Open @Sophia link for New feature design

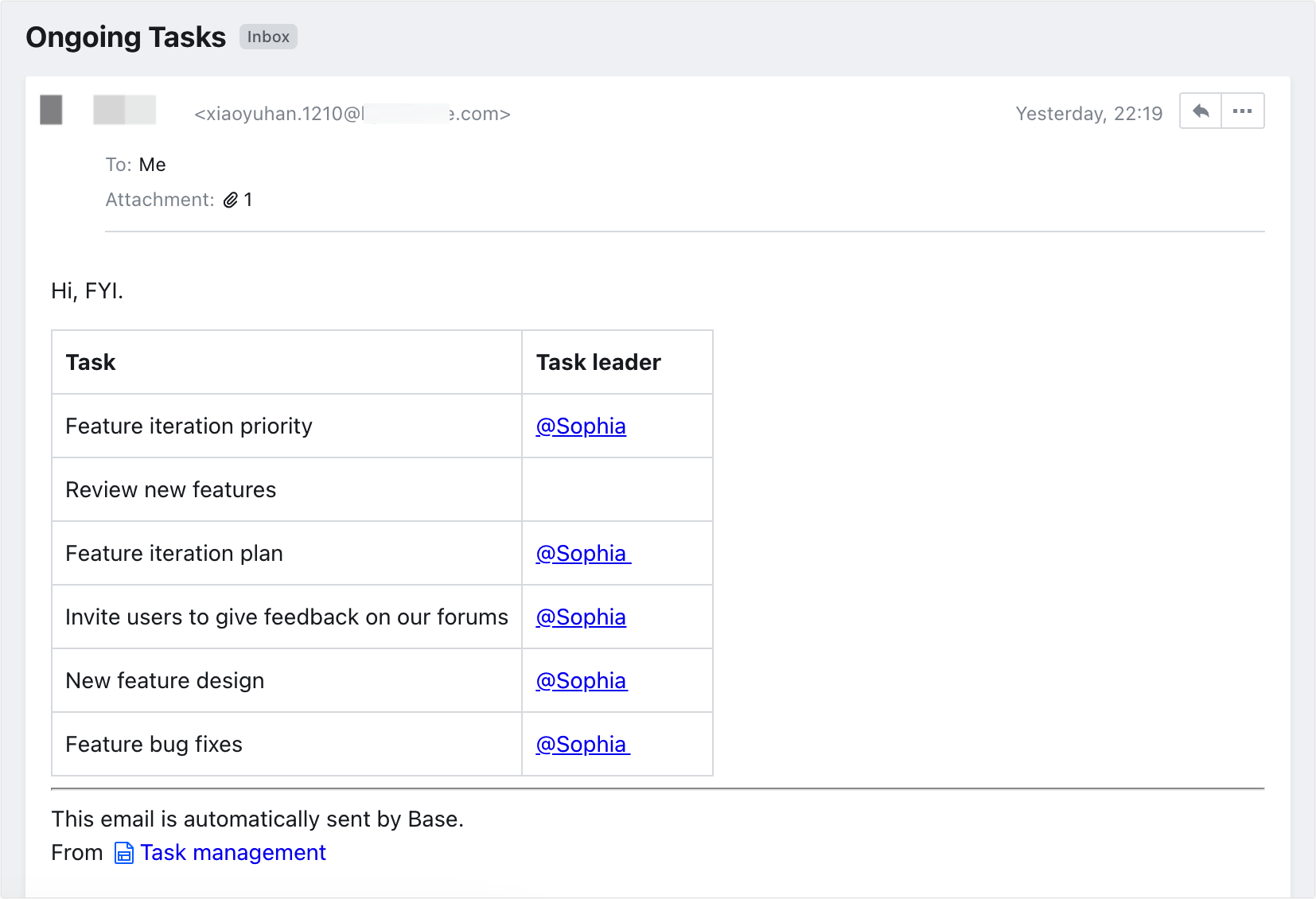pyautogui.click(x=582, y=681)
